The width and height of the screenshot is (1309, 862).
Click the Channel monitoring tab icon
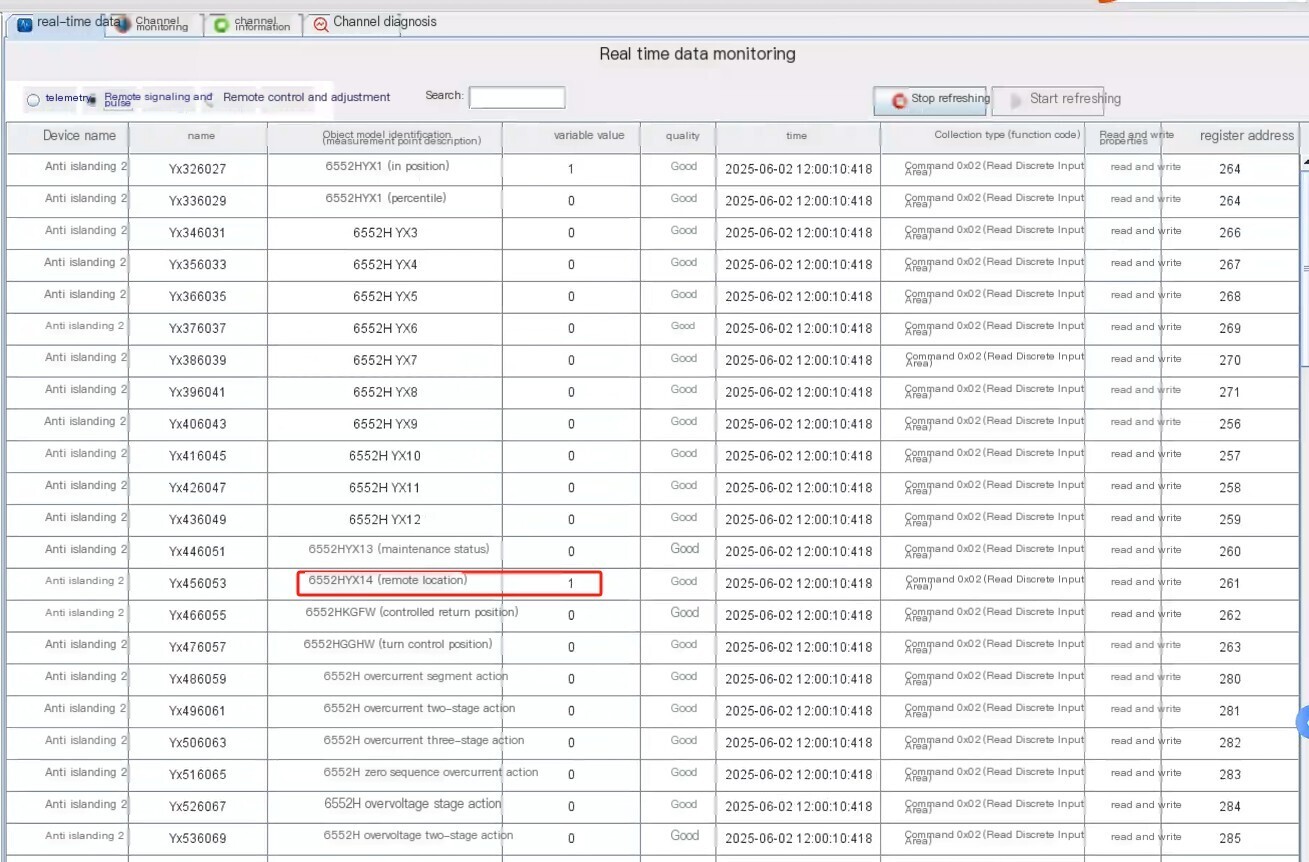[x=122, y=25]
